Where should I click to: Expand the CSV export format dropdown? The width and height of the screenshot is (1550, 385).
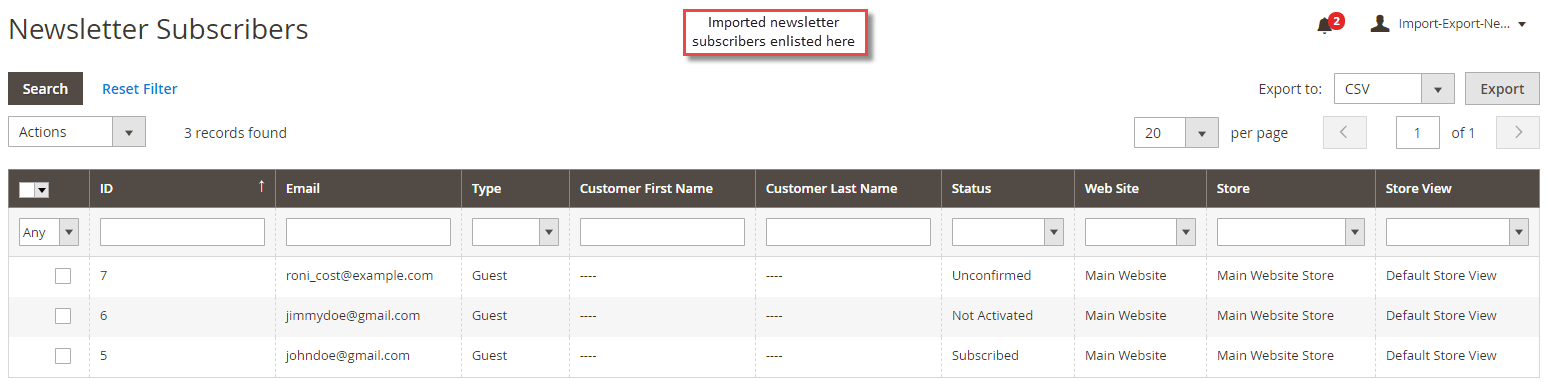click(1394, 88)
